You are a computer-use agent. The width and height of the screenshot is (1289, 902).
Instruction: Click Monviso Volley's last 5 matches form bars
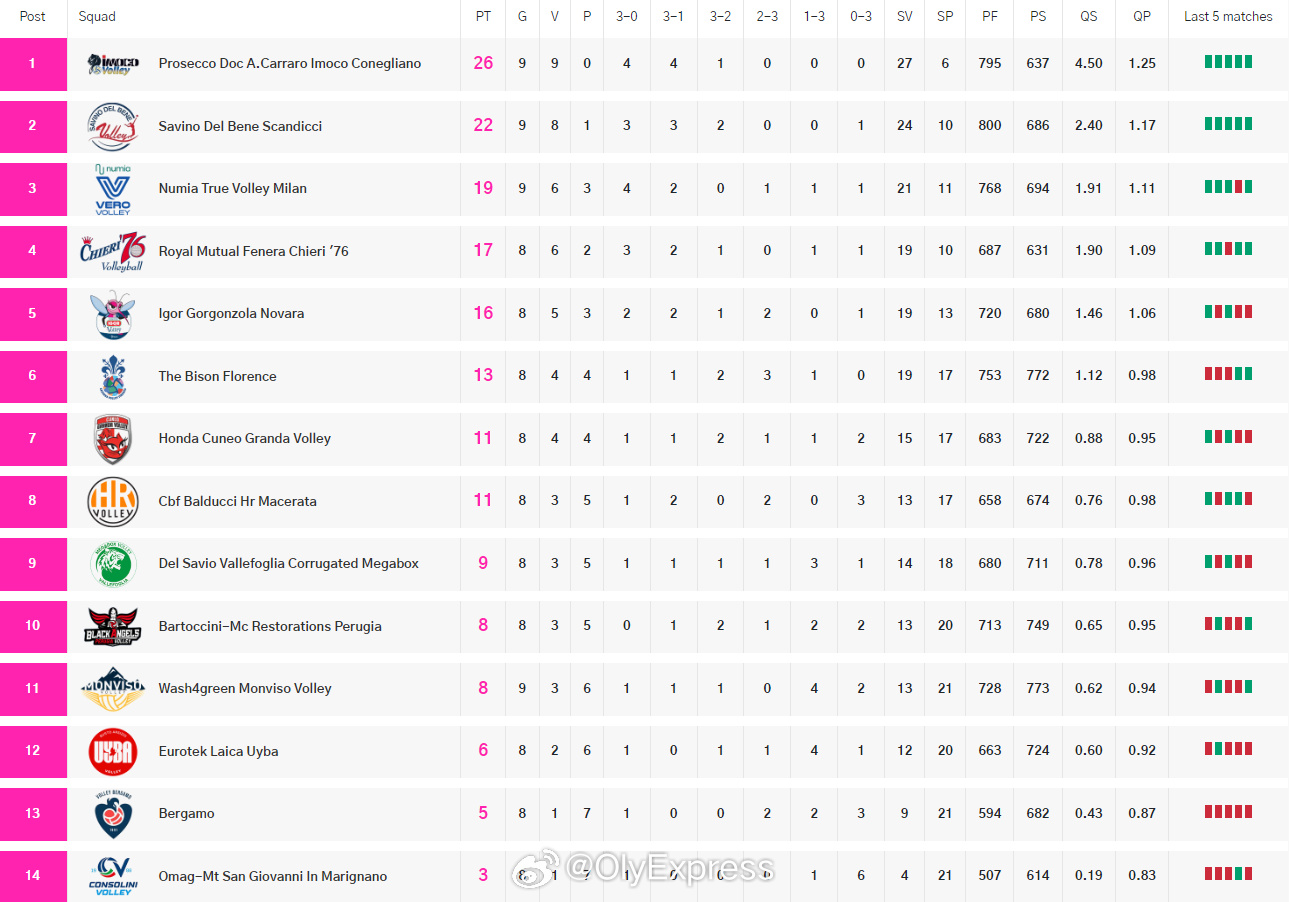1228,686
